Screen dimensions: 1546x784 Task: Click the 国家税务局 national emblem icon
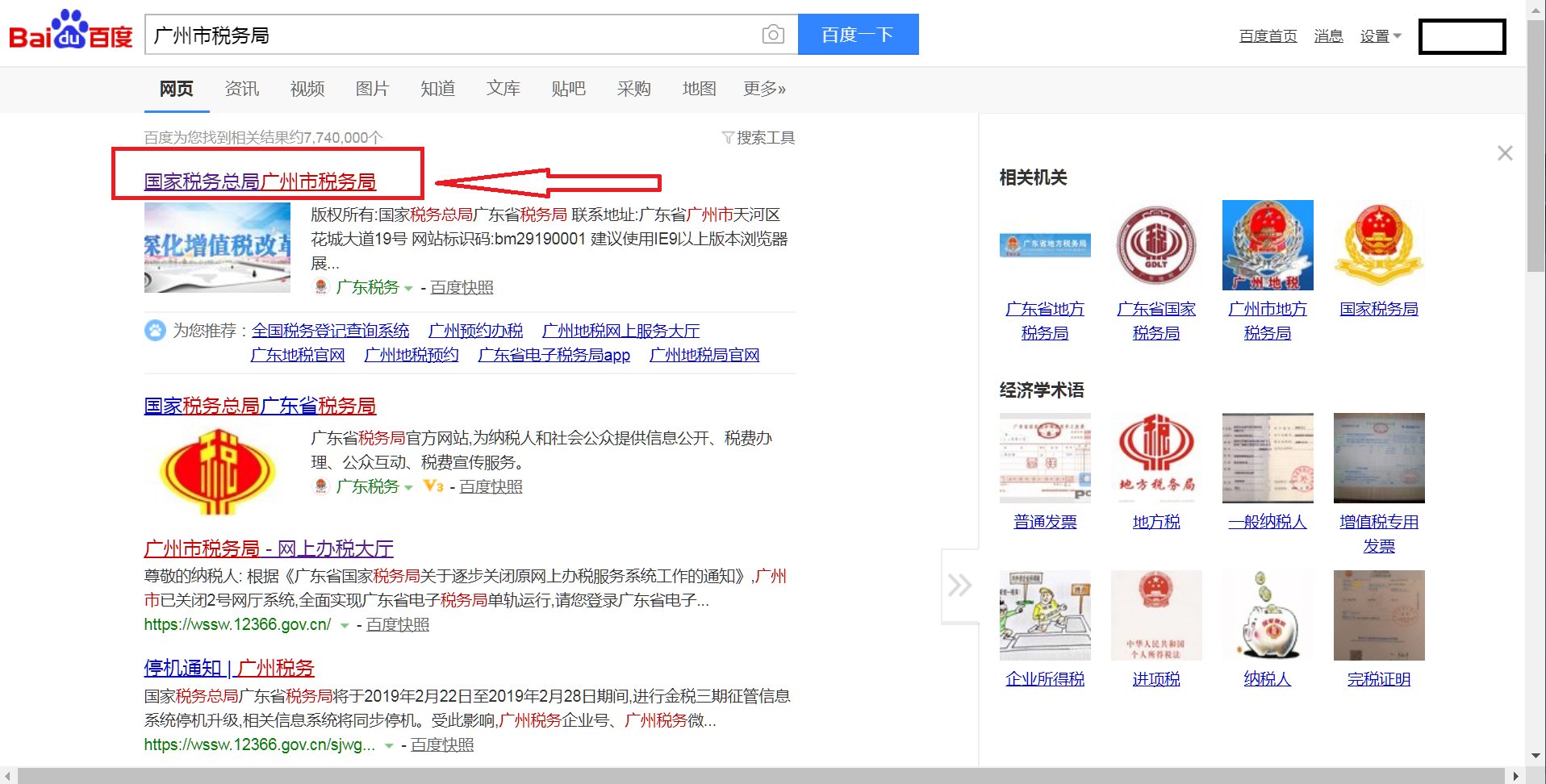(1378, 245)
